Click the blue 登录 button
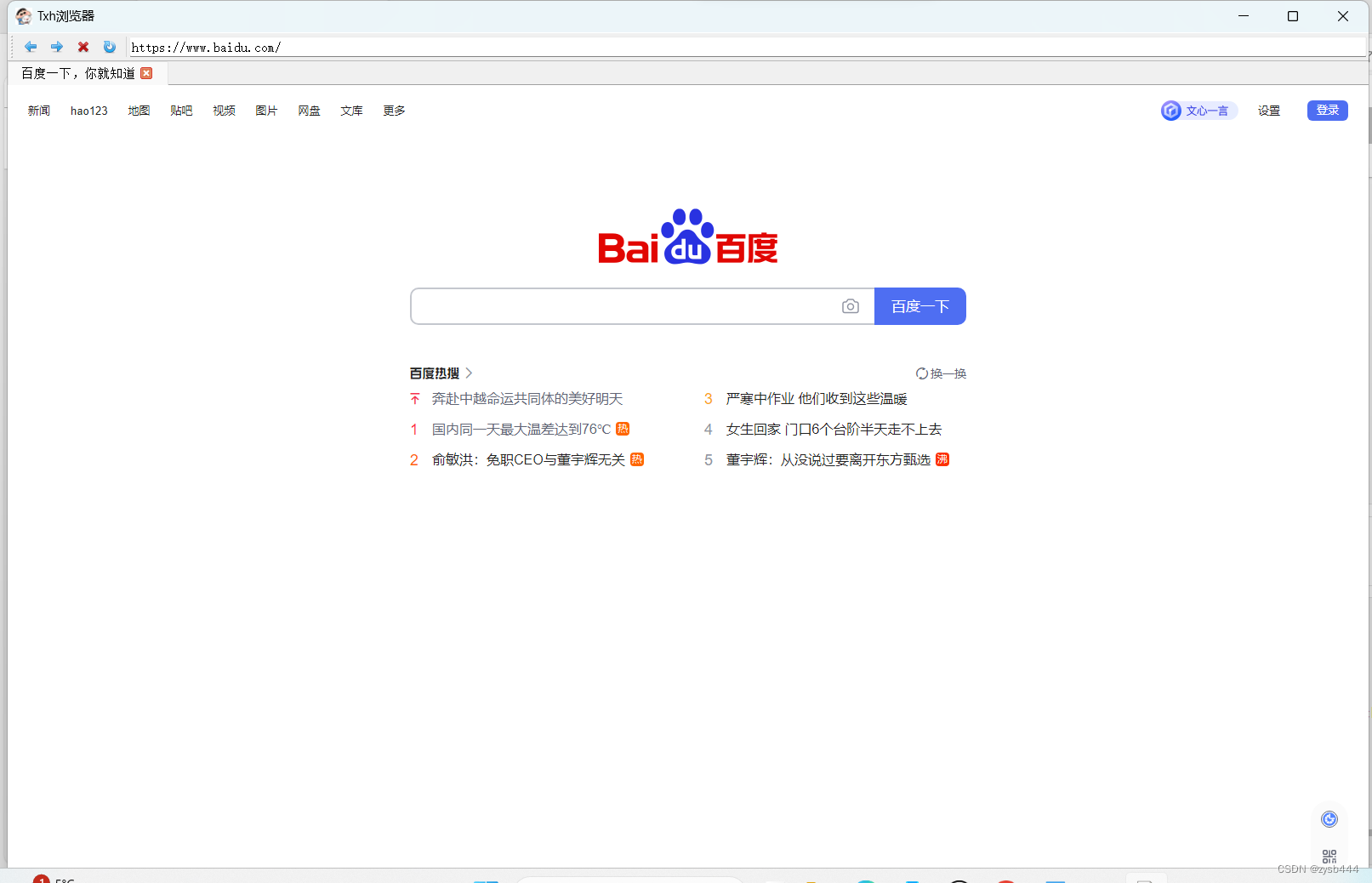The image size is (1372, 883). pos(1327,111)
